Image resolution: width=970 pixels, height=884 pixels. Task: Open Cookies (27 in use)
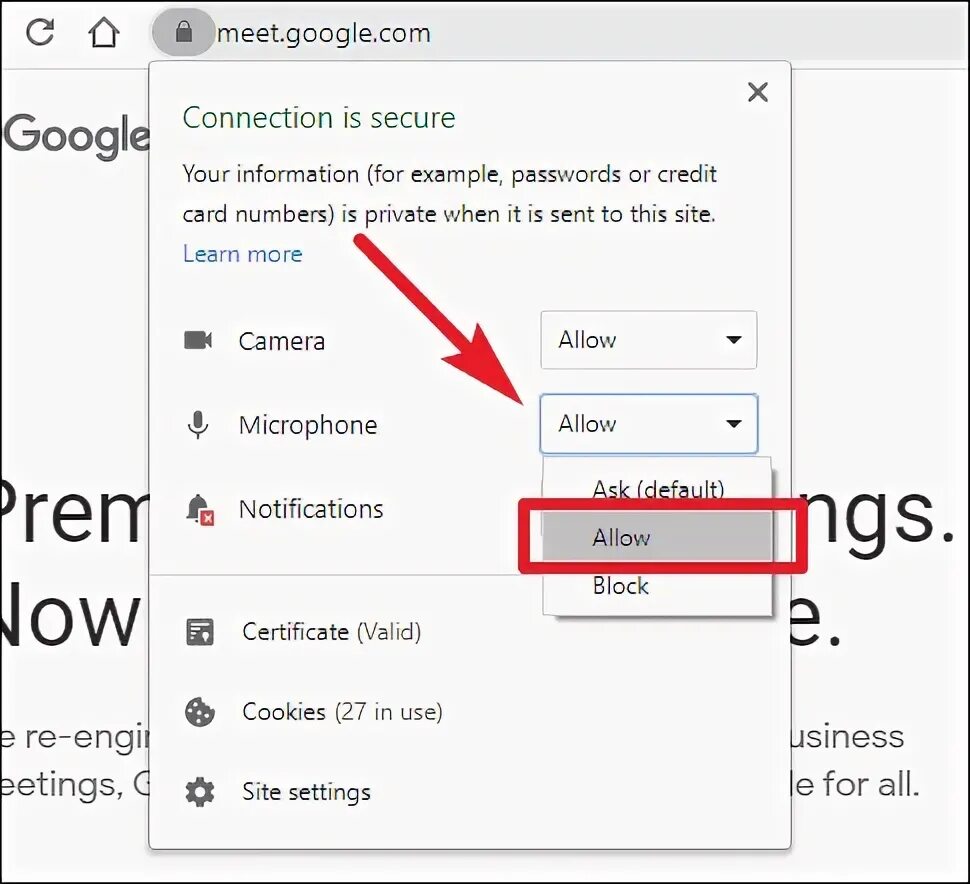coord(342,711)
